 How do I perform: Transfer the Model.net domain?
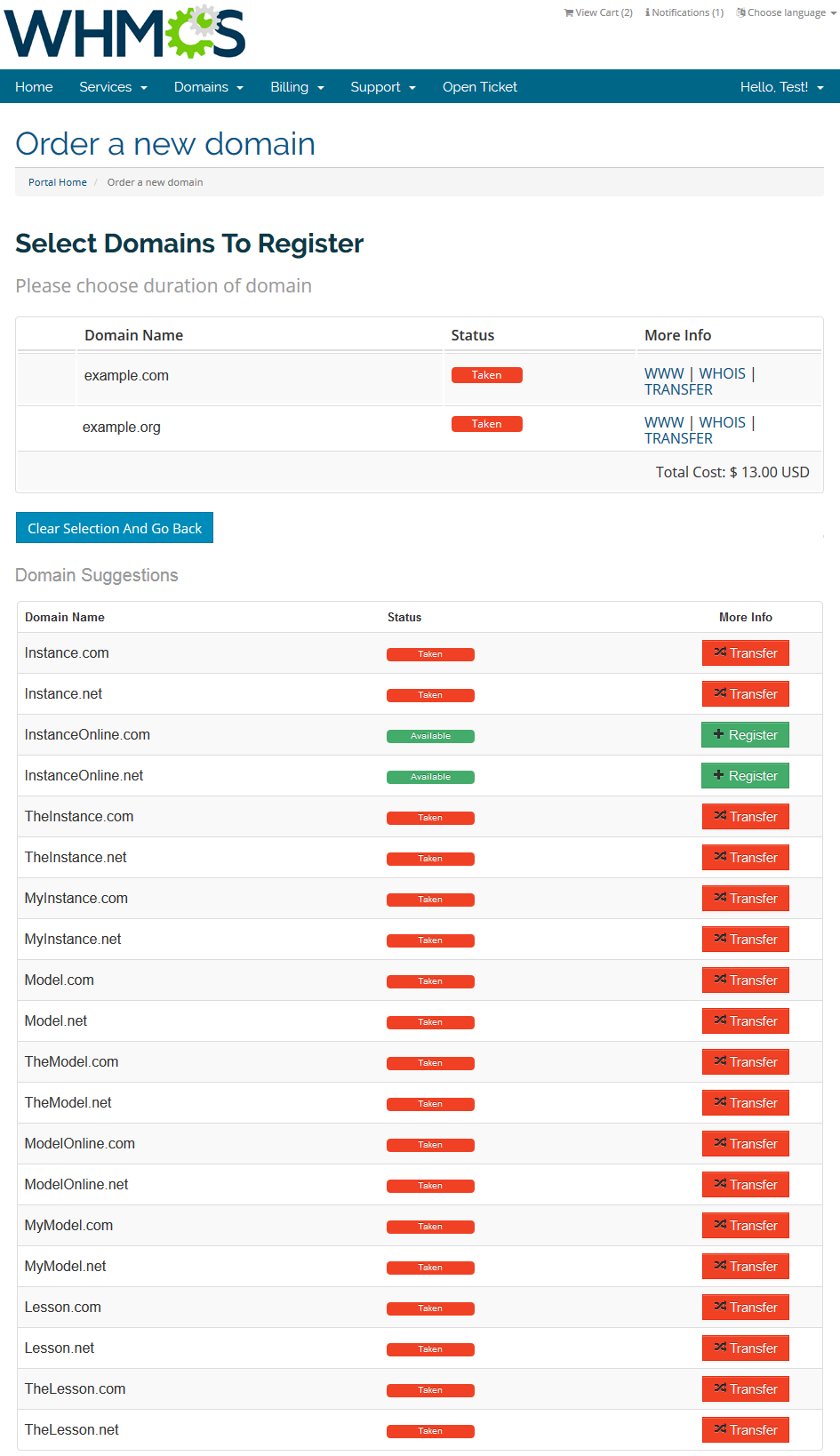746,1021
